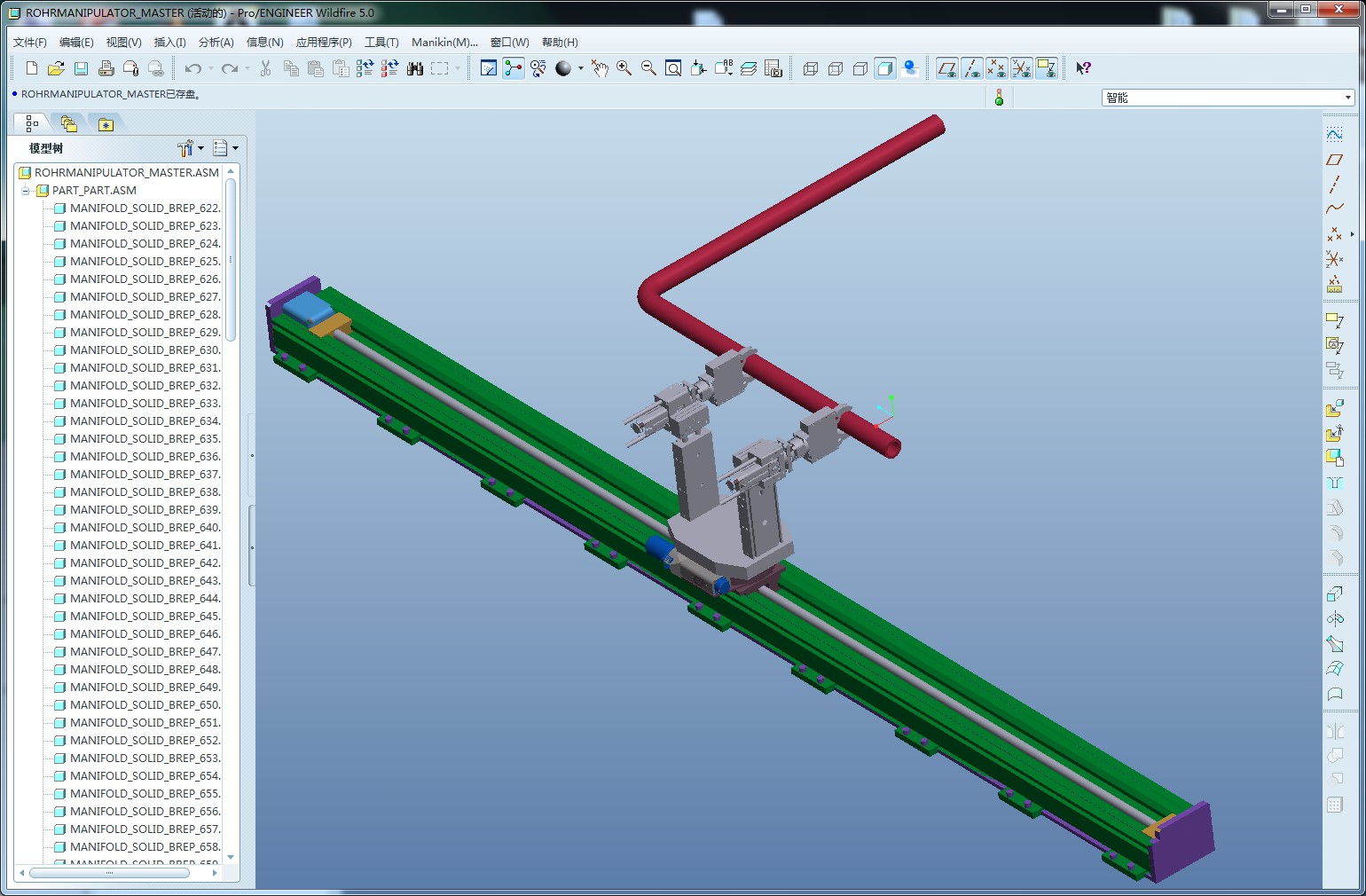Screen dimensions: 1366x896
Task: Select the Datum Curve tool
Action: pos(1335,209)
